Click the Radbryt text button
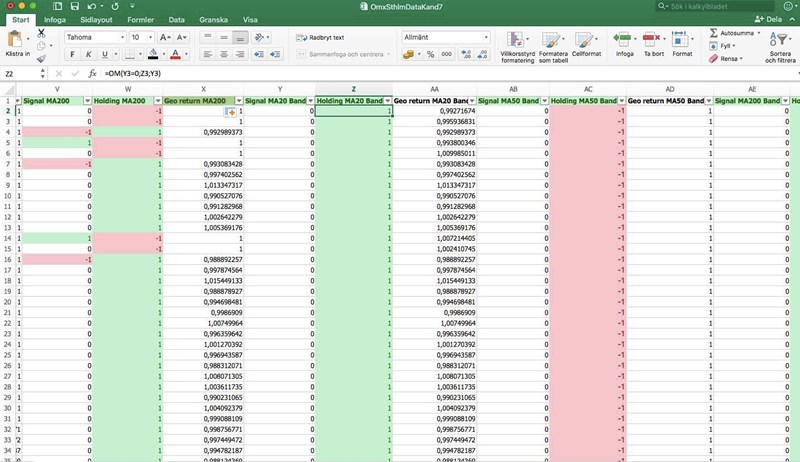This screenshot has width=800, height=462. click(x=320, y=37)
